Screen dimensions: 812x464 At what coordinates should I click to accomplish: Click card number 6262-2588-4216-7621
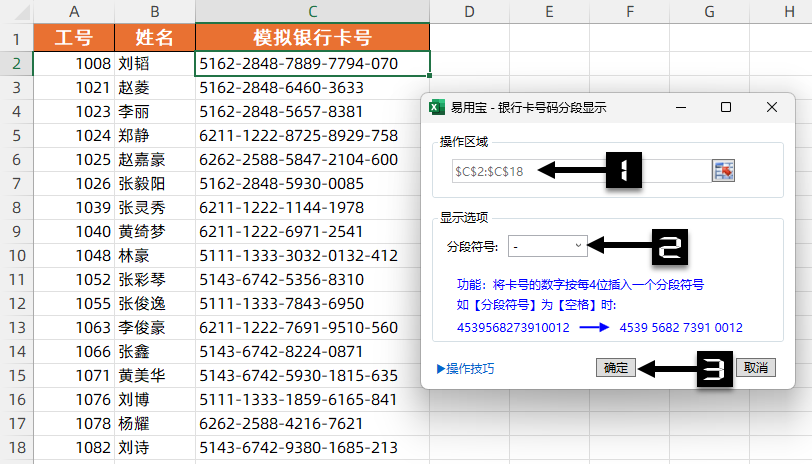[x=312, y=423]
